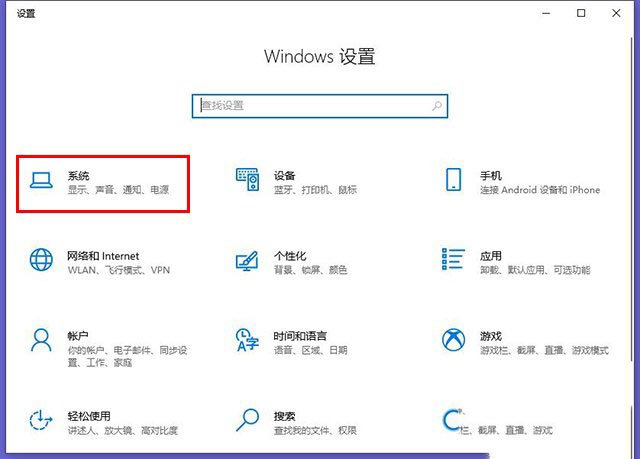640x459 pixels.
Task: Click the 讲述人、放大镜、高对比度 description
Action: pyautogui.click(x=123, y=430)
